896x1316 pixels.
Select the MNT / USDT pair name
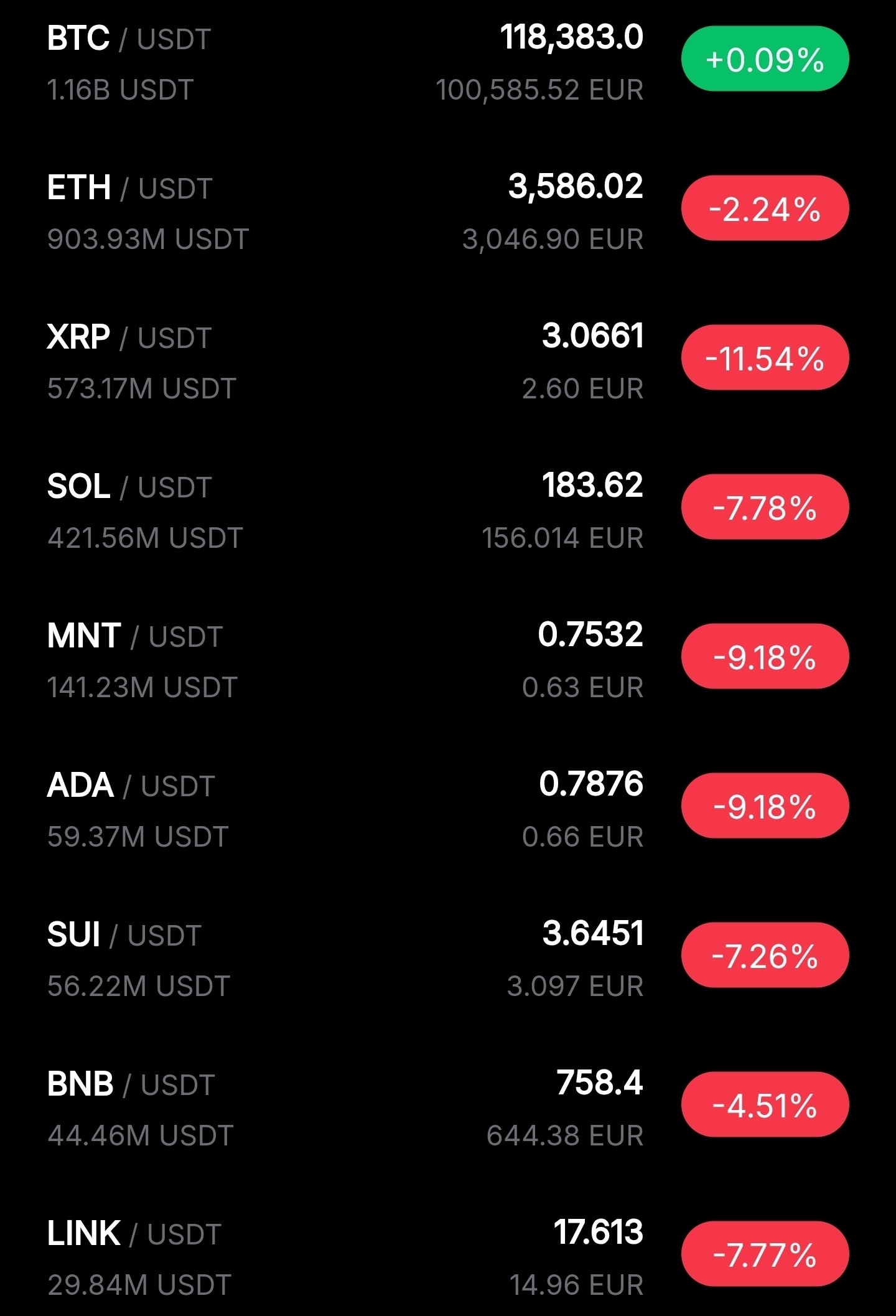point(134,636)
